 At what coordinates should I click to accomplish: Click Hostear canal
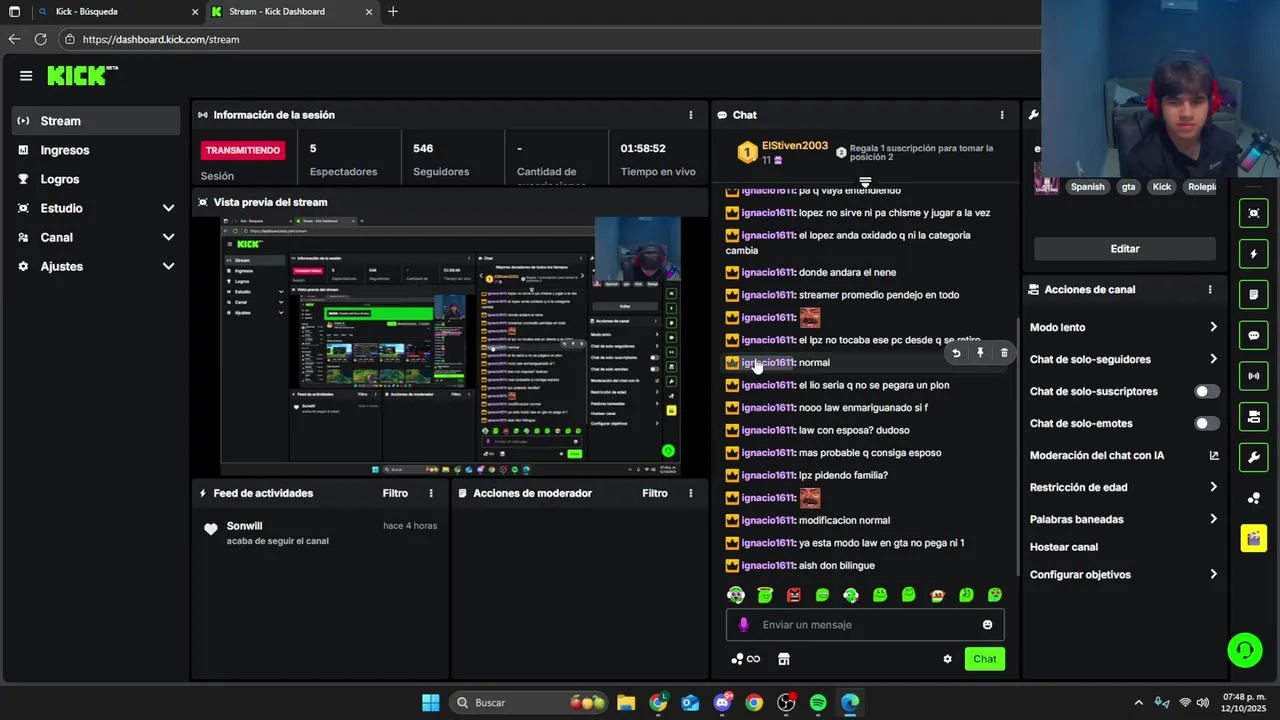tap(1064, 547)
